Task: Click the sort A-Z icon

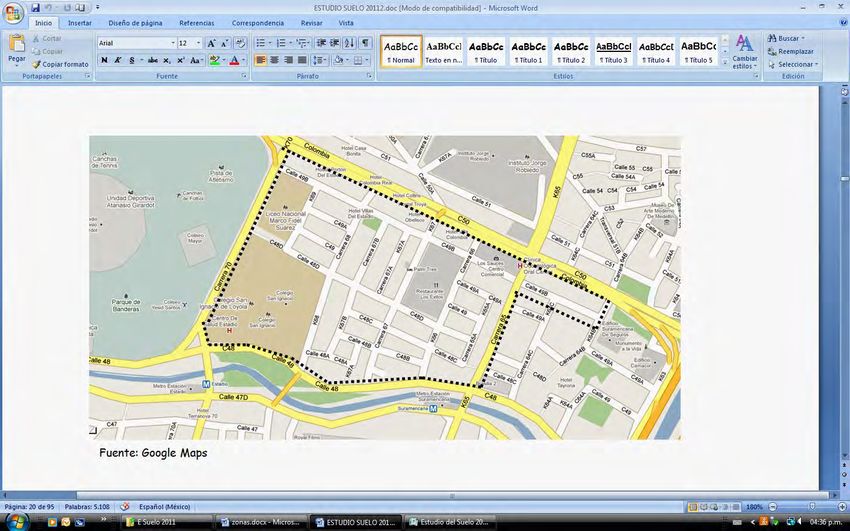Action: (x=349, y=43)
